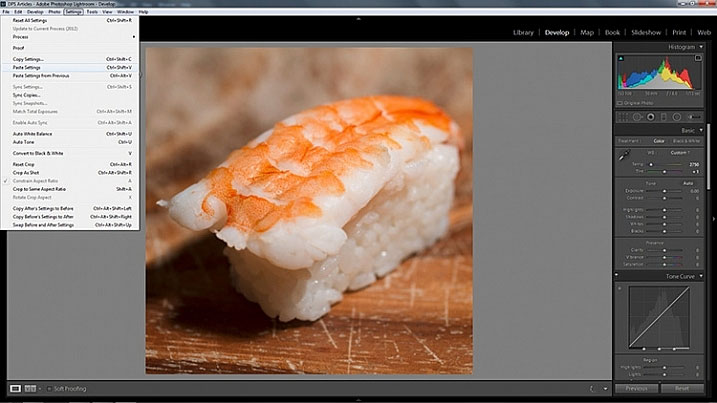Viewport: 717px width, 403px height.
Task: Select the Radial Filter tool
Action: pyautogui.click(x=677, y=117)
